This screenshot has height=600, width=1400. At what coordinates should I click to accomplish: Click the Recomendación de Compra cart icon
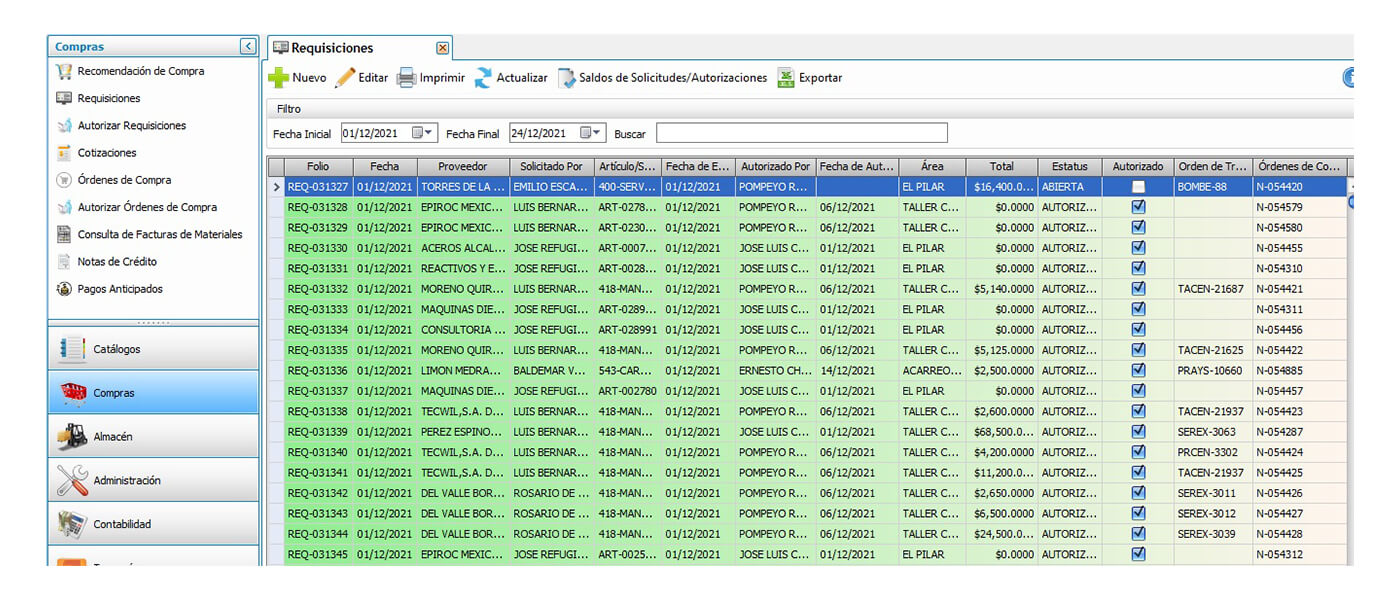click(x=64, y=71)
